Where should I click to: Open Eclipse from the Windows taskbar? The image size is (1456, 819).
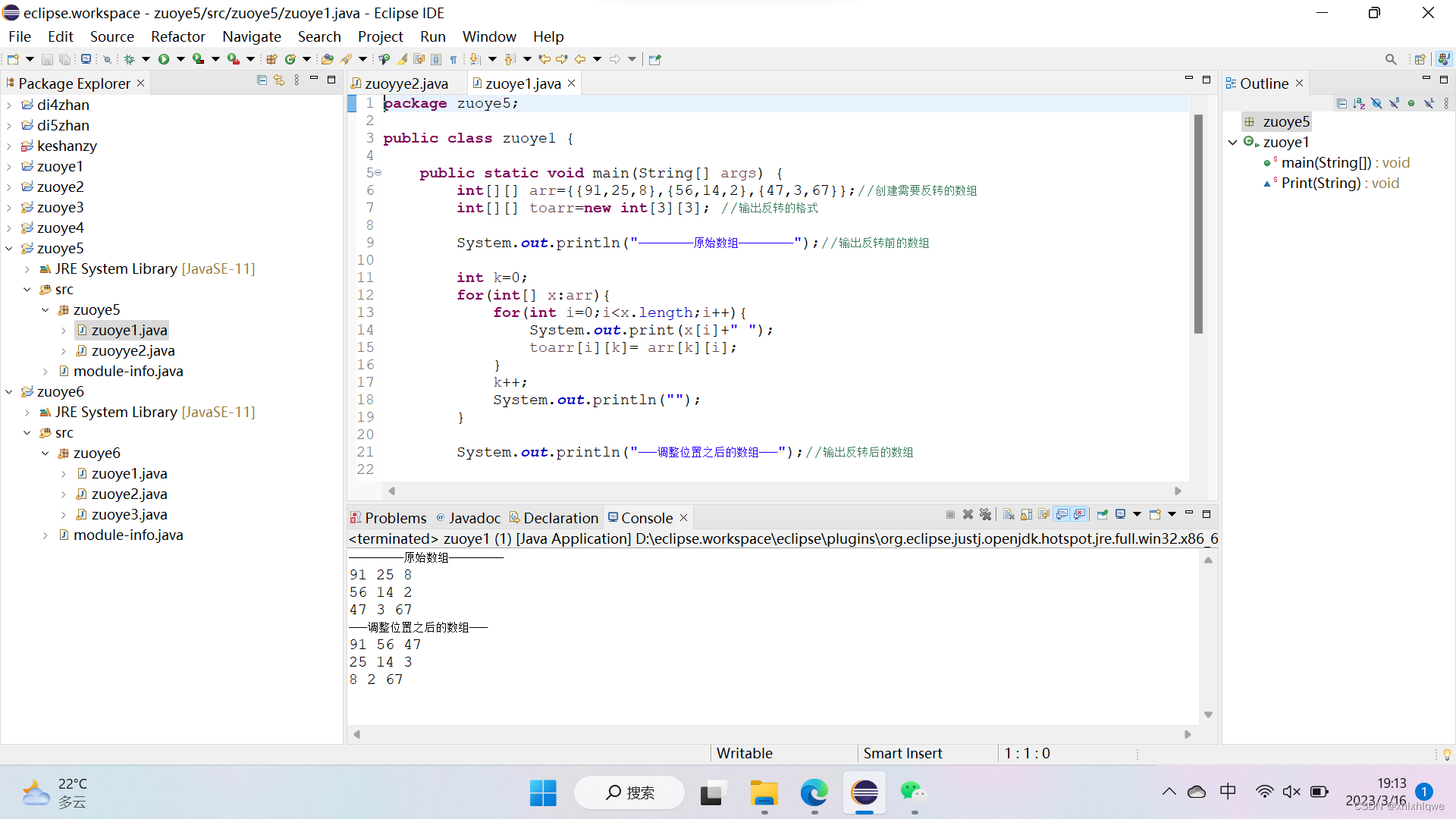click(x=864, y=793)
